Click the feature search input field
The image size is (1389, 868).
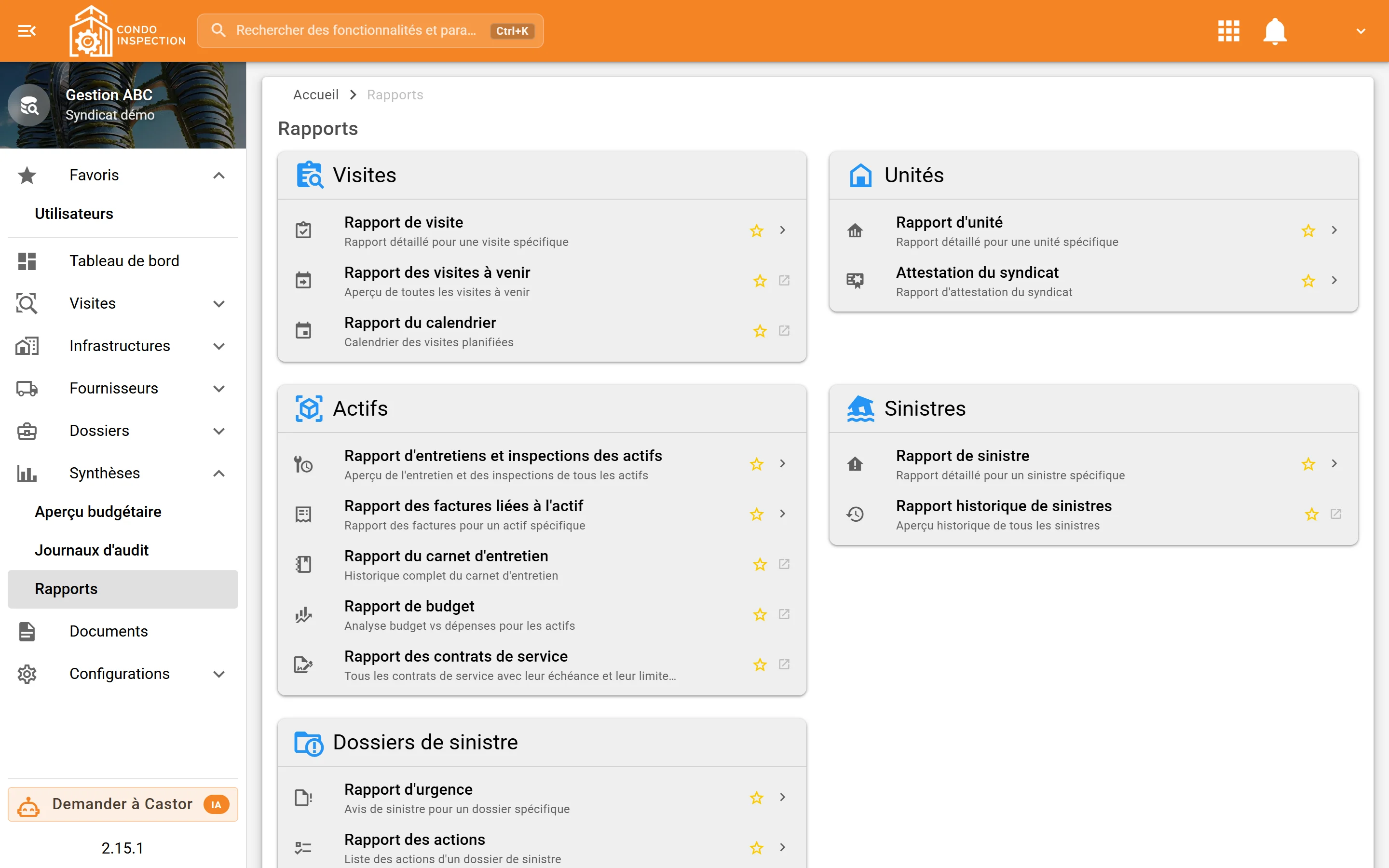[x=370, y=30]
